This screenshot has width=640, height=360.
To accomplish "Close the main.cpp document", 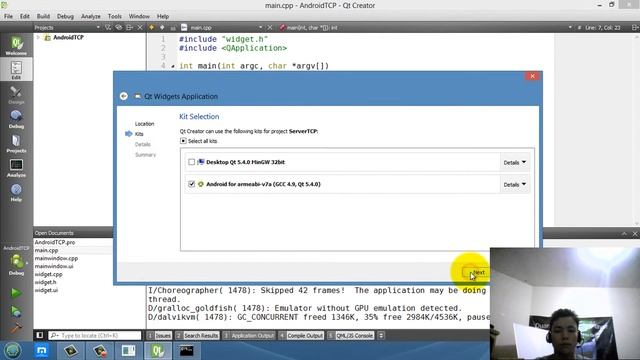I will pyautogui.click(x=270, y=27).
